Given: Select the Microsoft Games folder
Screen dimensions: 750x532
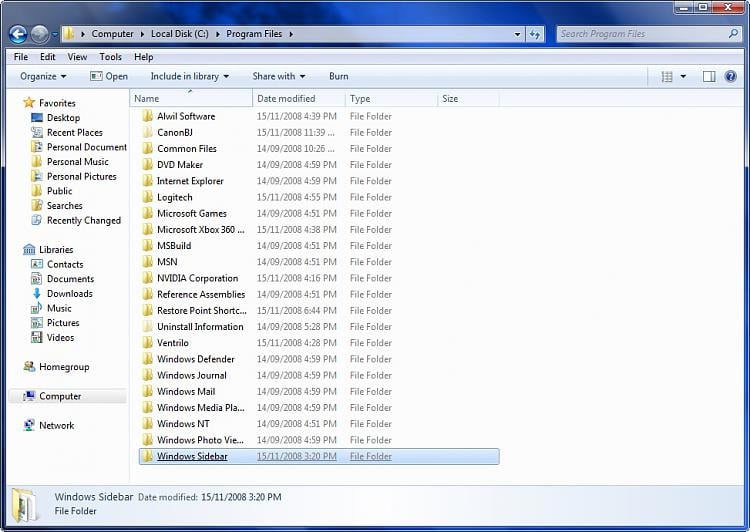Looking at the screenshot, I should click(x=192, y=213).
